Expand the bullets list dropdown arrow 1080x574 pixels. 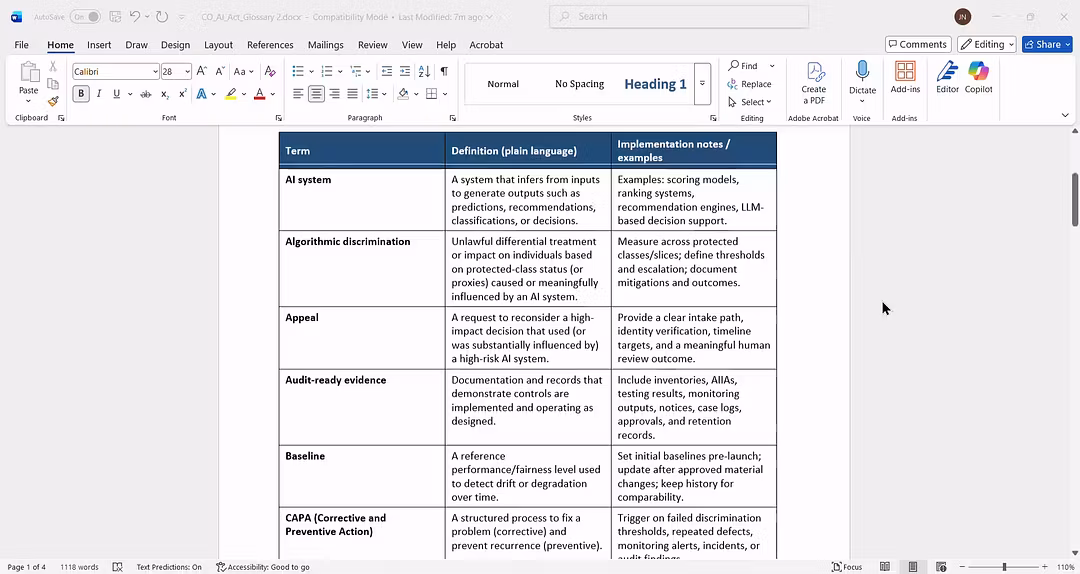click(x=311, y=72)
